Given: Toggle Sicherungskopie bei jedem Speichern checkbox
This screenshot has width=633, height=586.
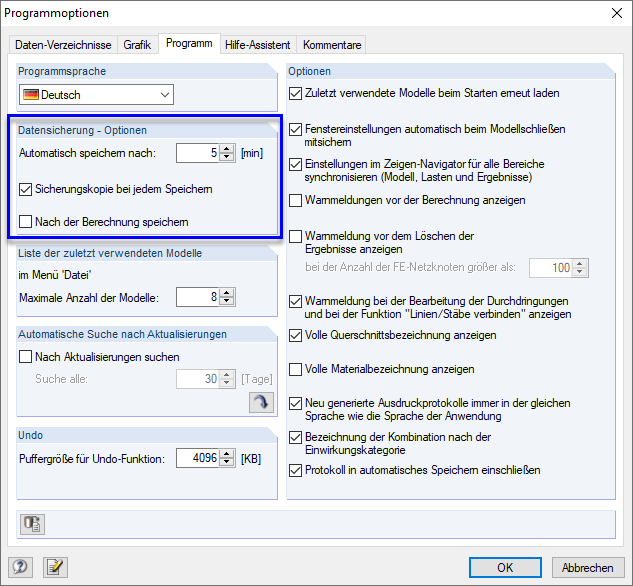Looking at the screenshot, I should [25, 189].
